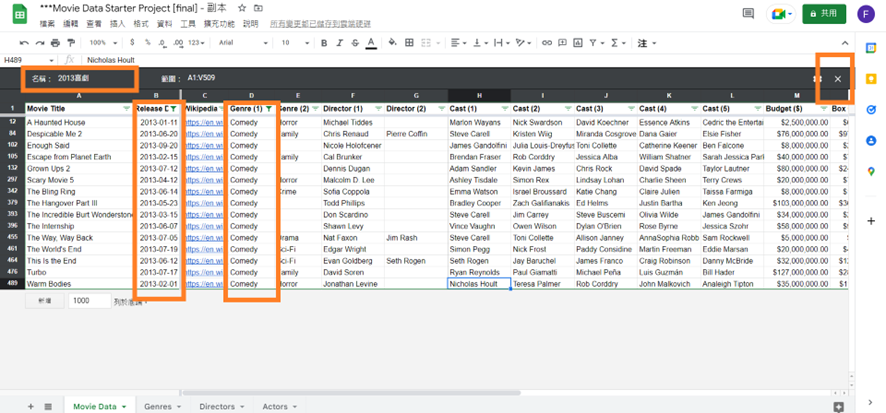The height and width of the screenshot is (413, 886).
Task: Format as currency with dollar icon
Action: 132,43
